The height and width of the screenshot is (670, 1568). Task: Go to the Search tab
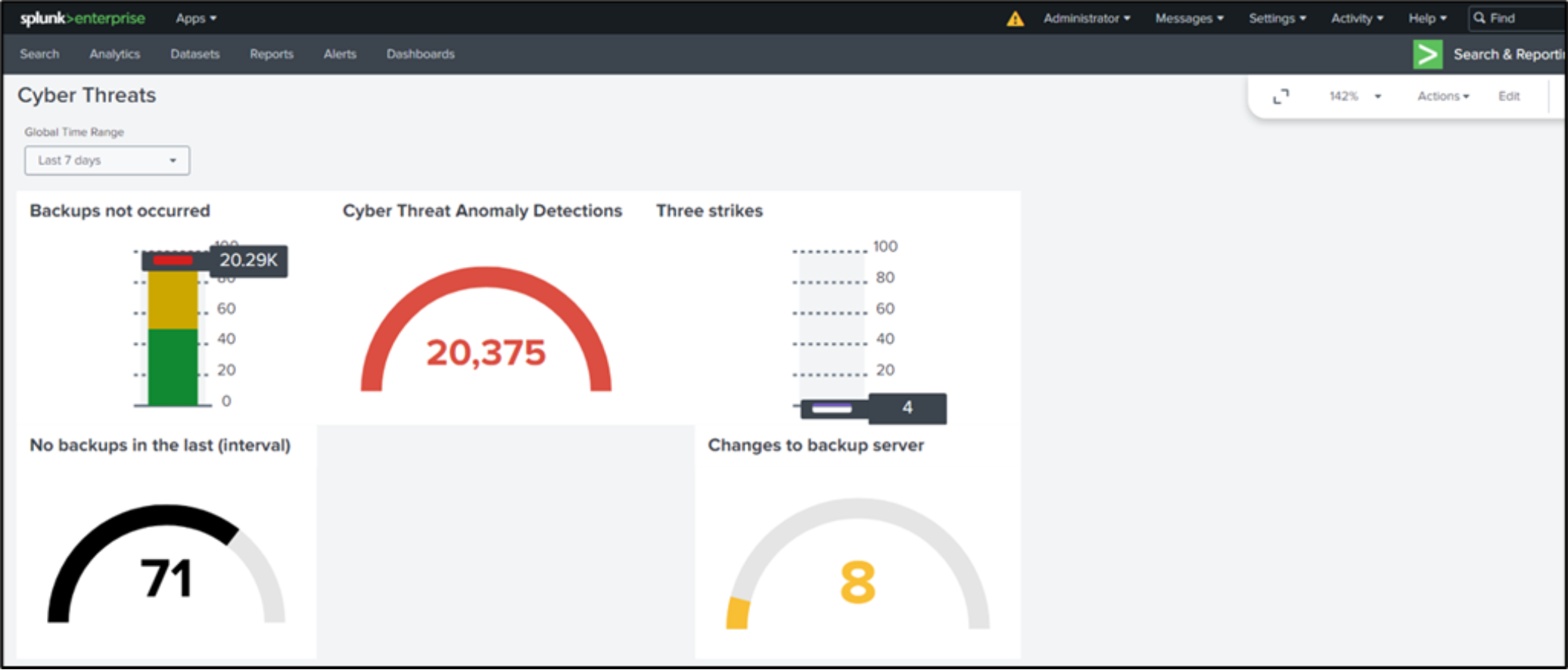pos(39,54)
